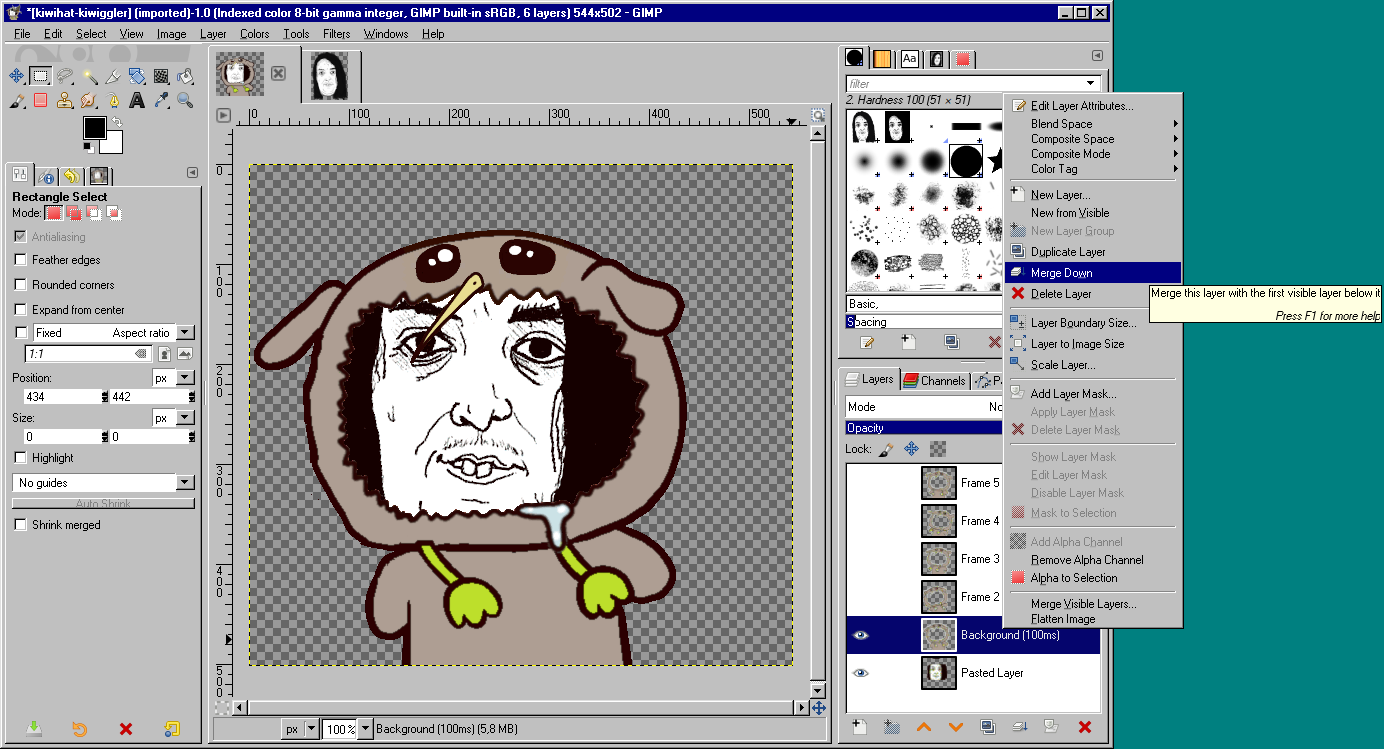Select the Warp Transform tool
Image resolution: width=1384 pixels, height=749 pixels.
(161, 75)
